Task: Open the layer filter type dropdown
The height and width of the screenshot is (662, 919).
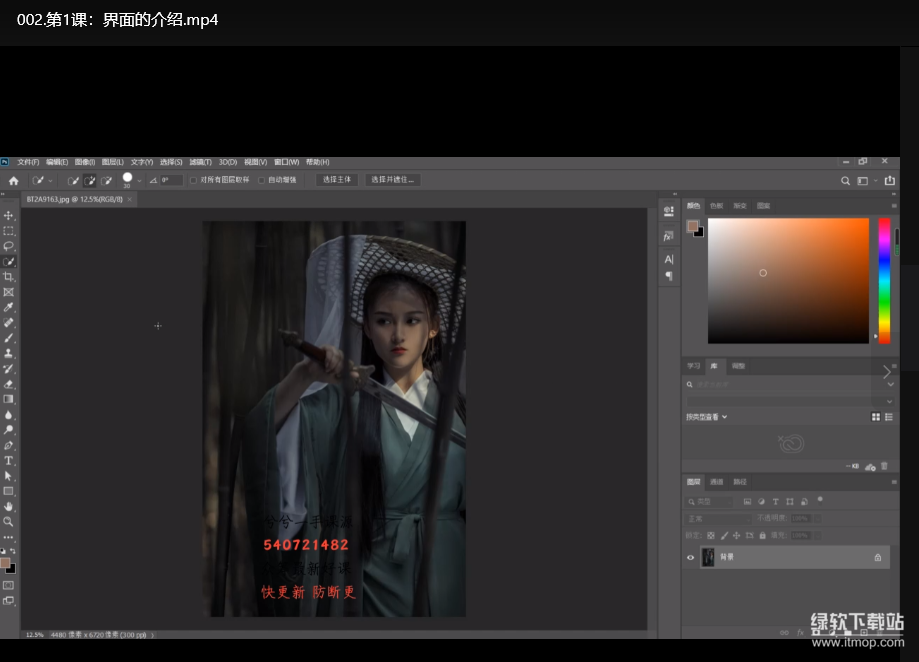Action: (x=710, y=501)
